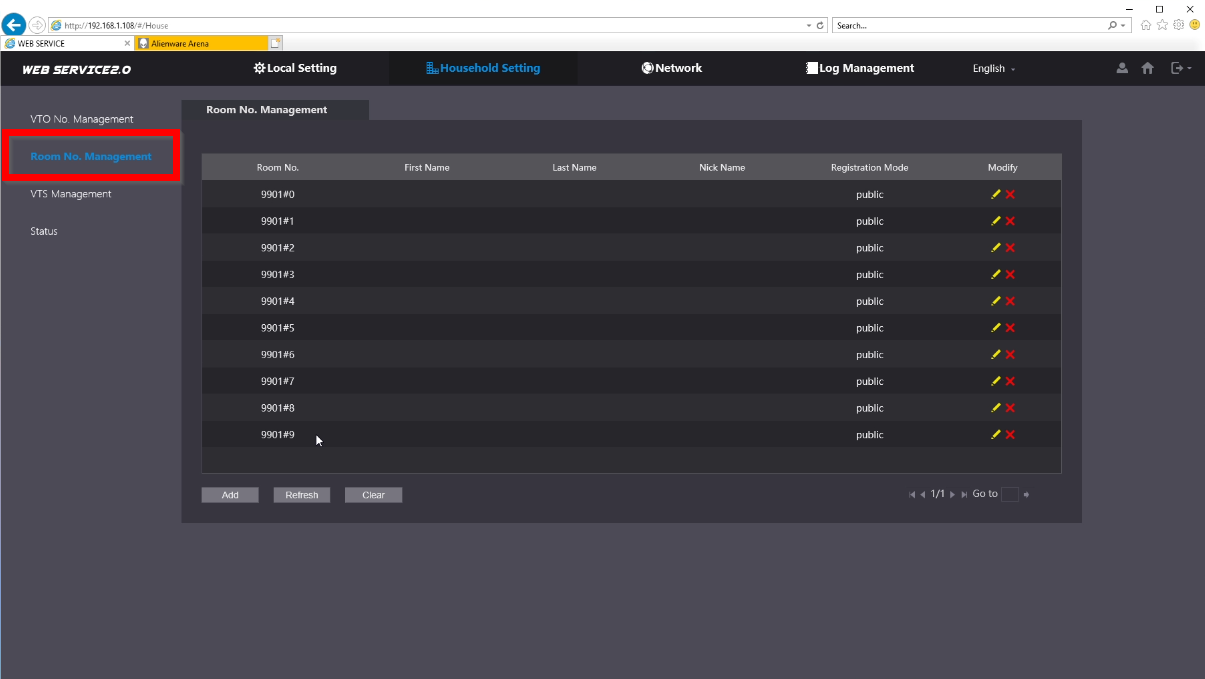Open VTO No. Management in sidebar
Image resolution: width=1205 pixels, height=679 pixels.
82,119
